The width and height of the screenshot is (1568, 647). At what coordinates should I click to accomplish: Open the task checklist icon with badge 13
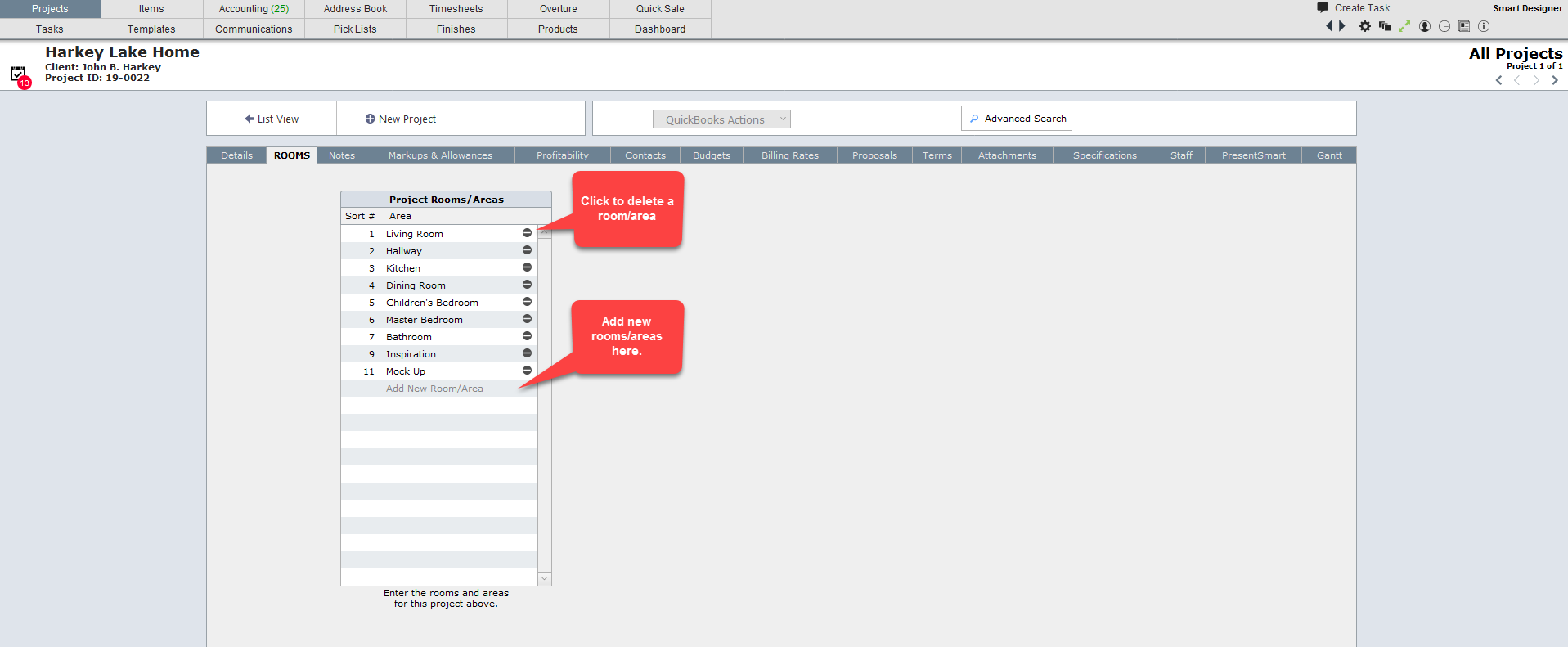coord(20,76)
